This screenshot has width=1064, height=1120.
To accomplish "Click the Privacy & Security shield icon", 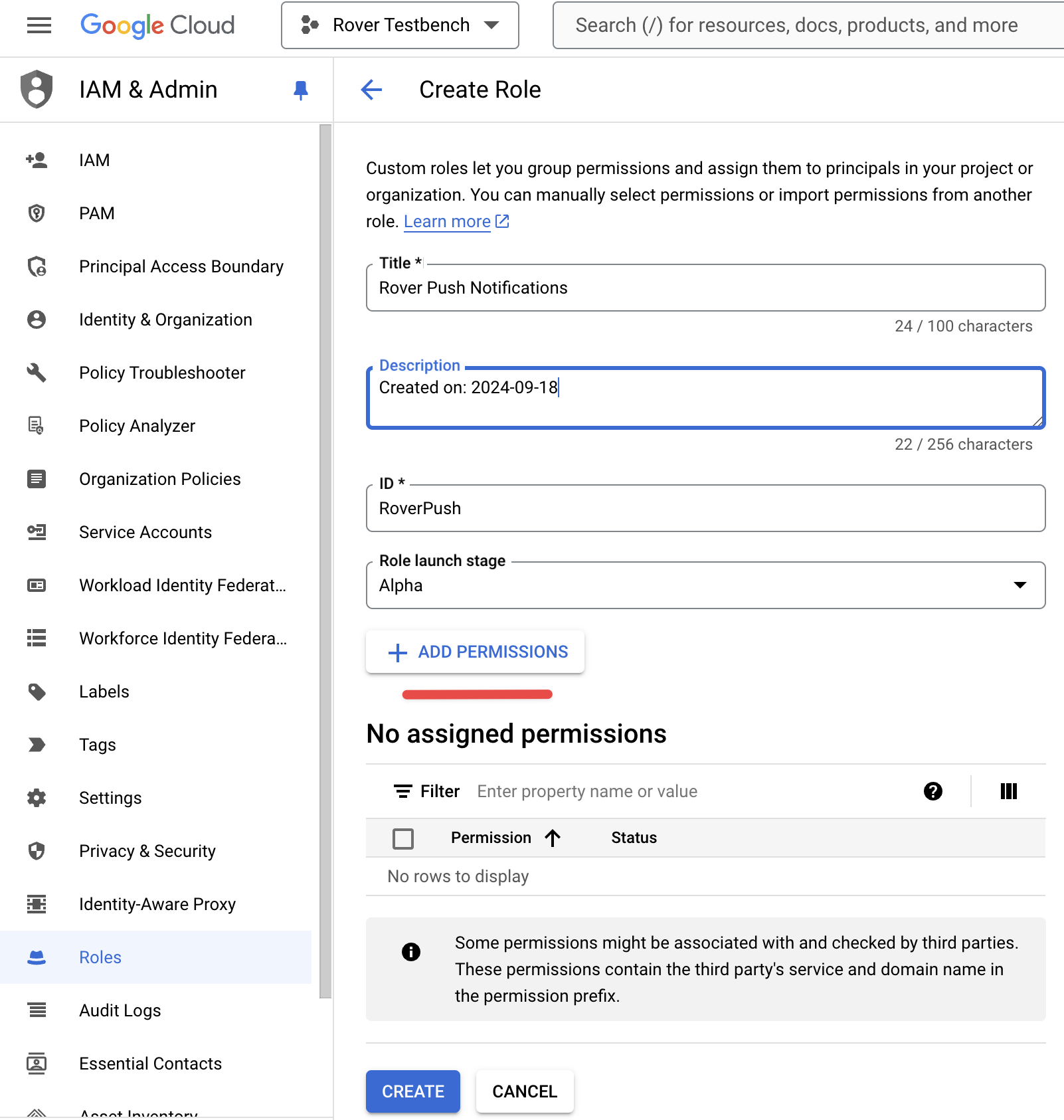I will coord(37,851).
